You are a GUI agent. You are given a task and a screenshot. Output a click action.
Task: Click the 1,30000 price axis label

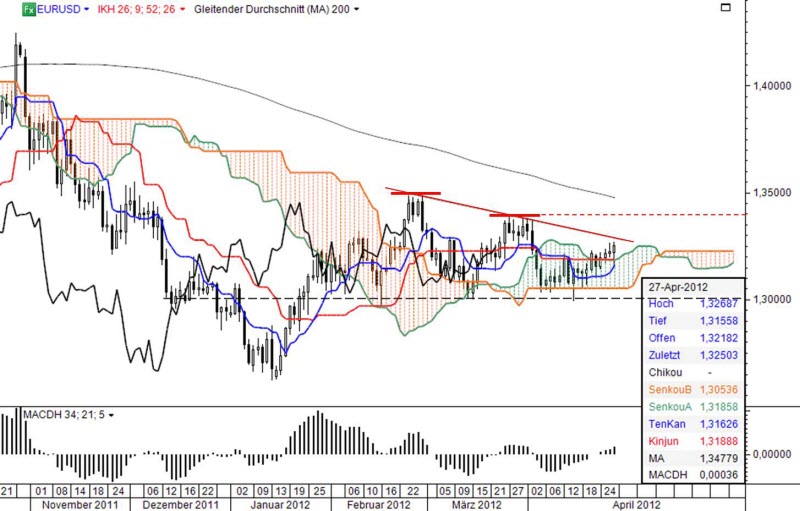pos(772,299)
